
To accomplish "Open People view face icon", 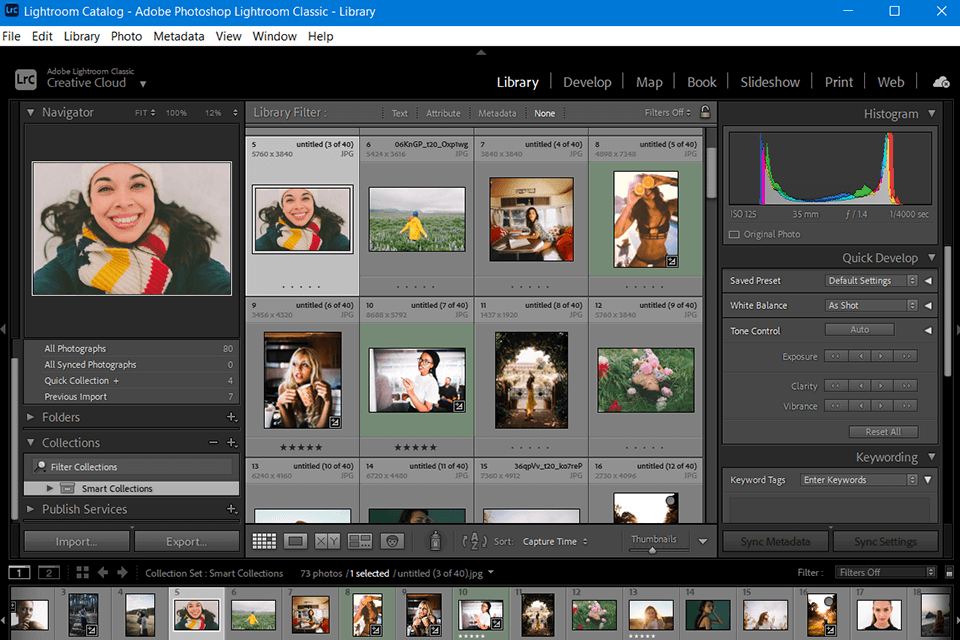I will [392, 541].
